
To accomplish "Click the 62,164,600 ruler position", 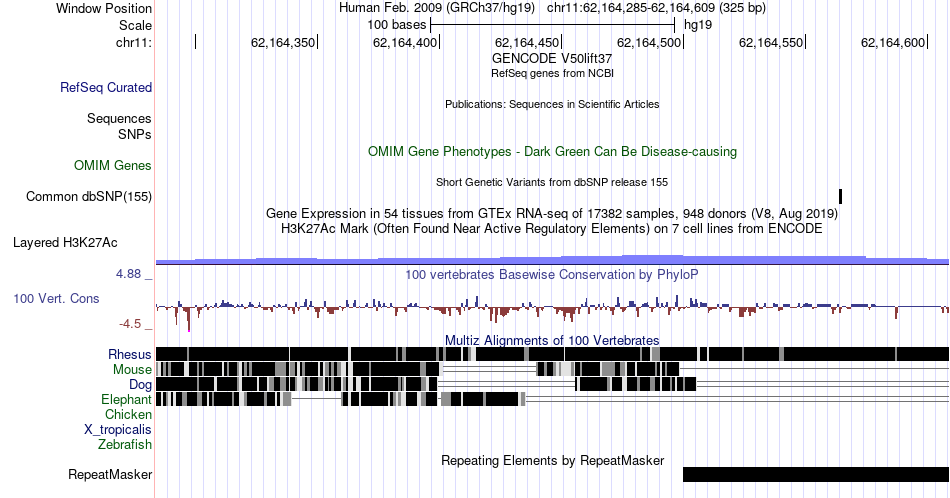I will pos(893,42).
